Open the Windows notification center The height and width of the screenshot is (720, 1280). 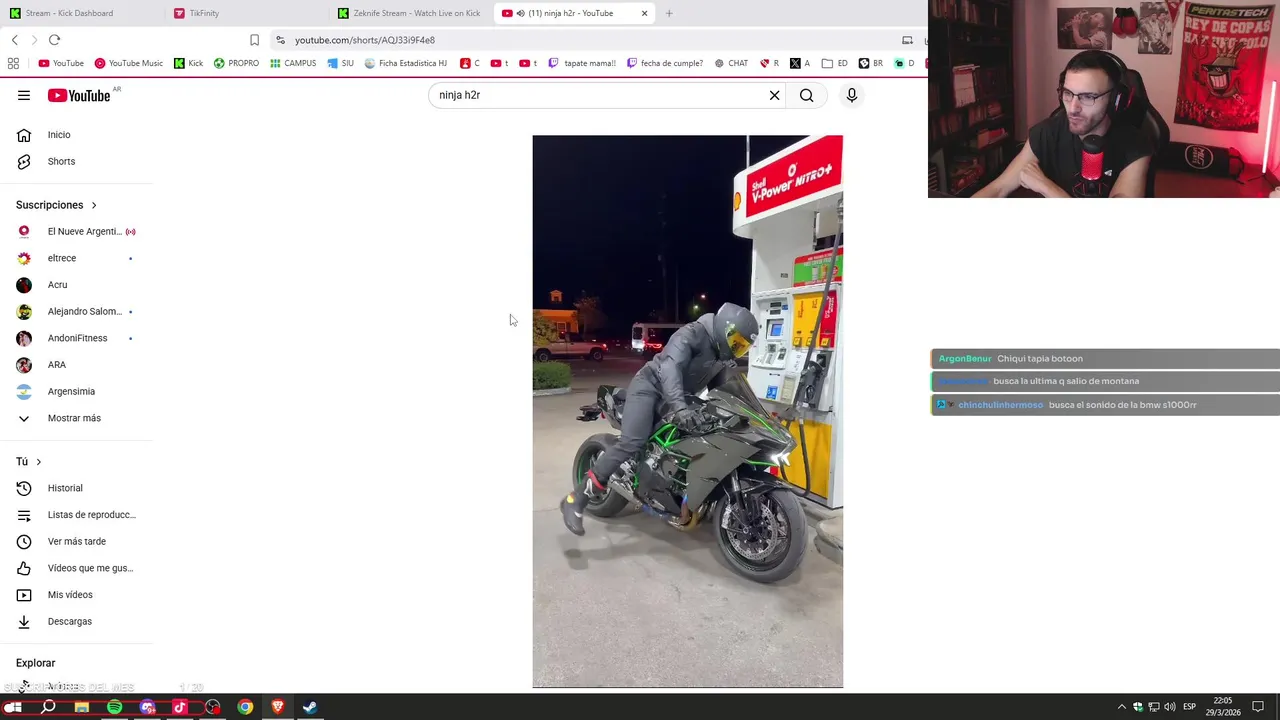[x=1258, y=707]
